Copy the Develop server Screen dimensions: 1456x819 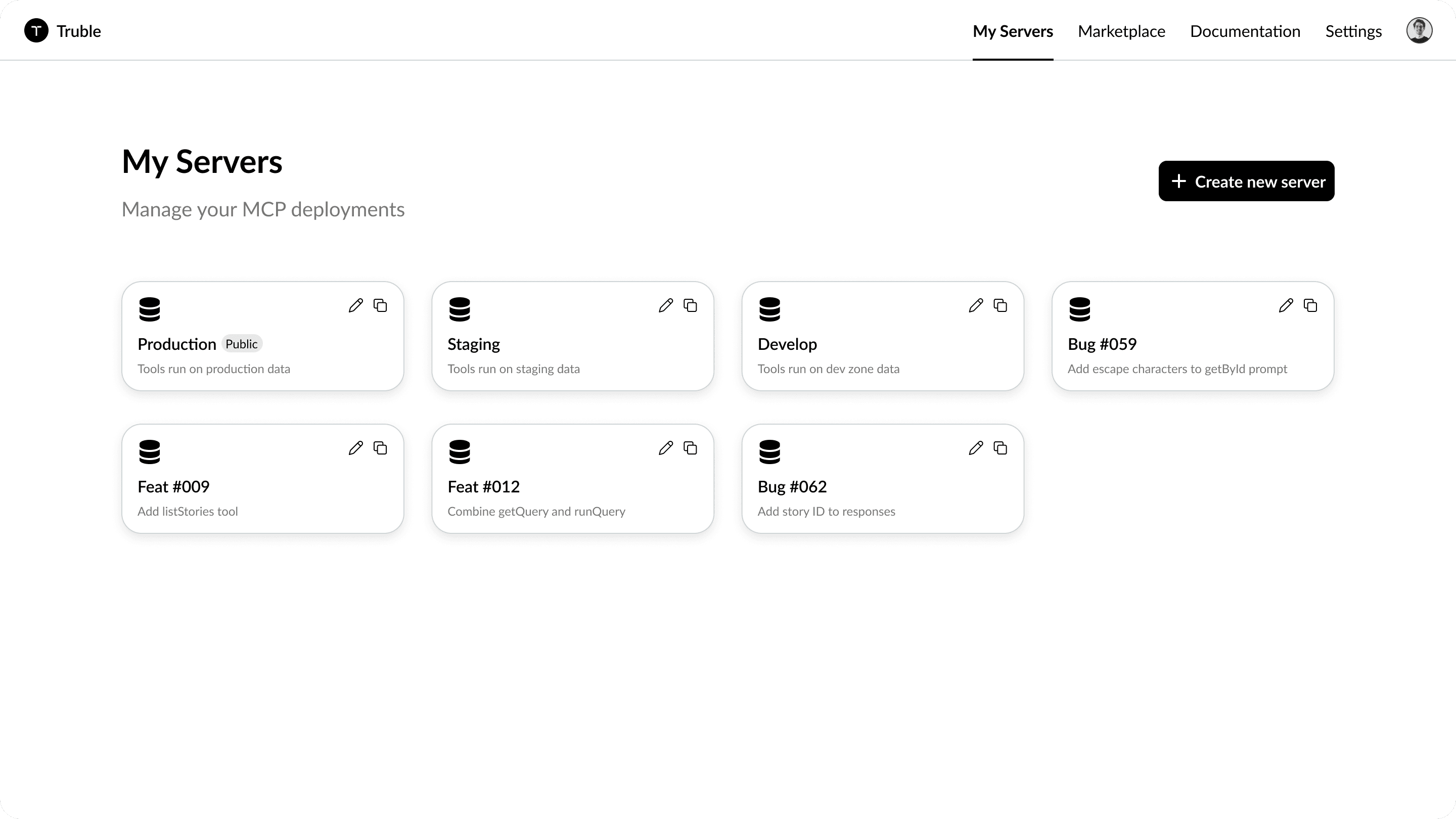[1000, 306]
